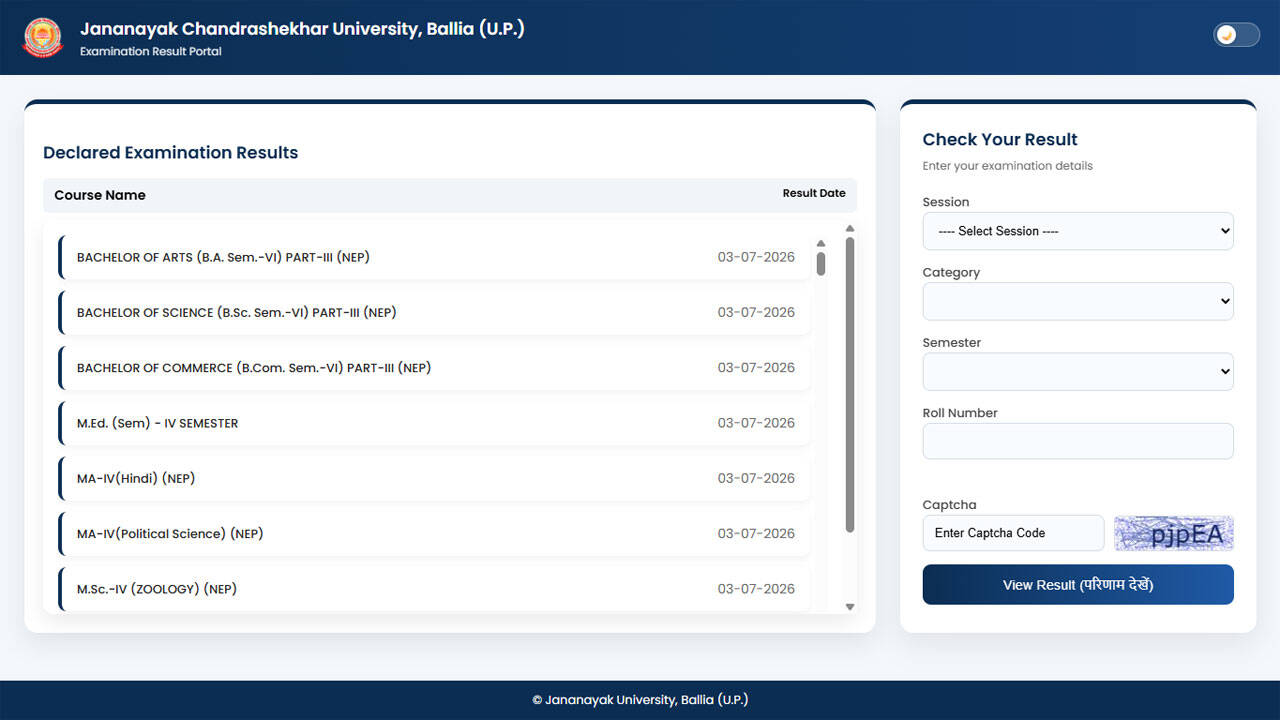Click the Course Name column header
The height and width of the screenshot is (720, 1280).
tap(100, 195)
